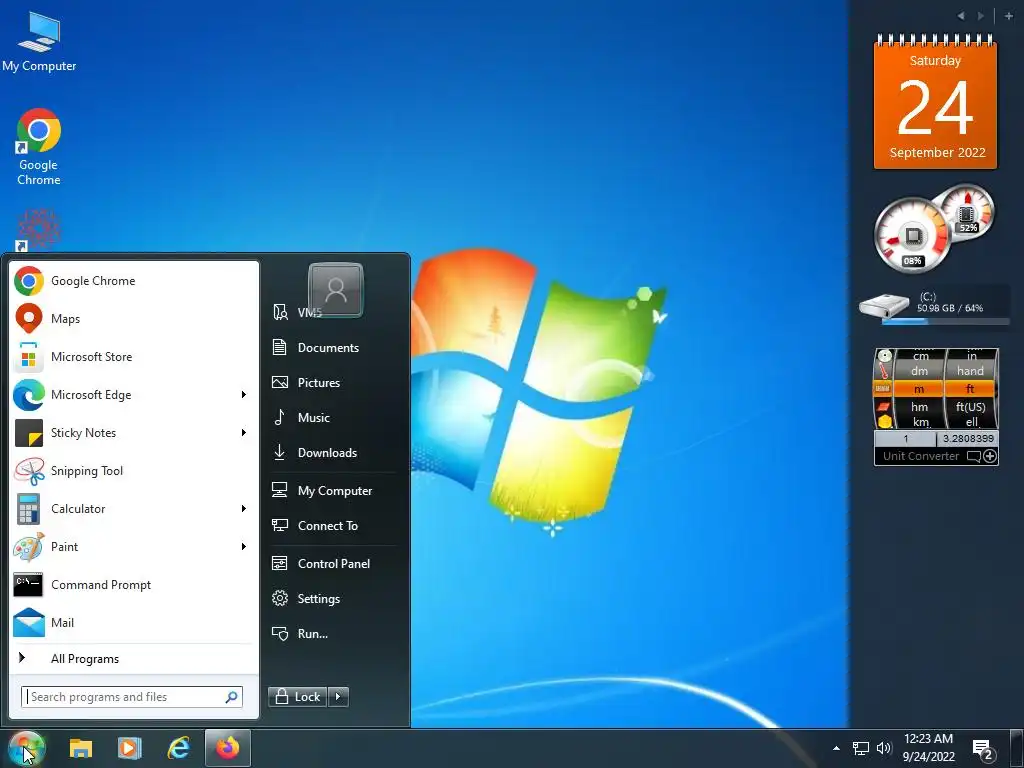This screenshot has height=768, width=1024.
Task: Click the Unit Converter input value 1
Action: [905, 439]
